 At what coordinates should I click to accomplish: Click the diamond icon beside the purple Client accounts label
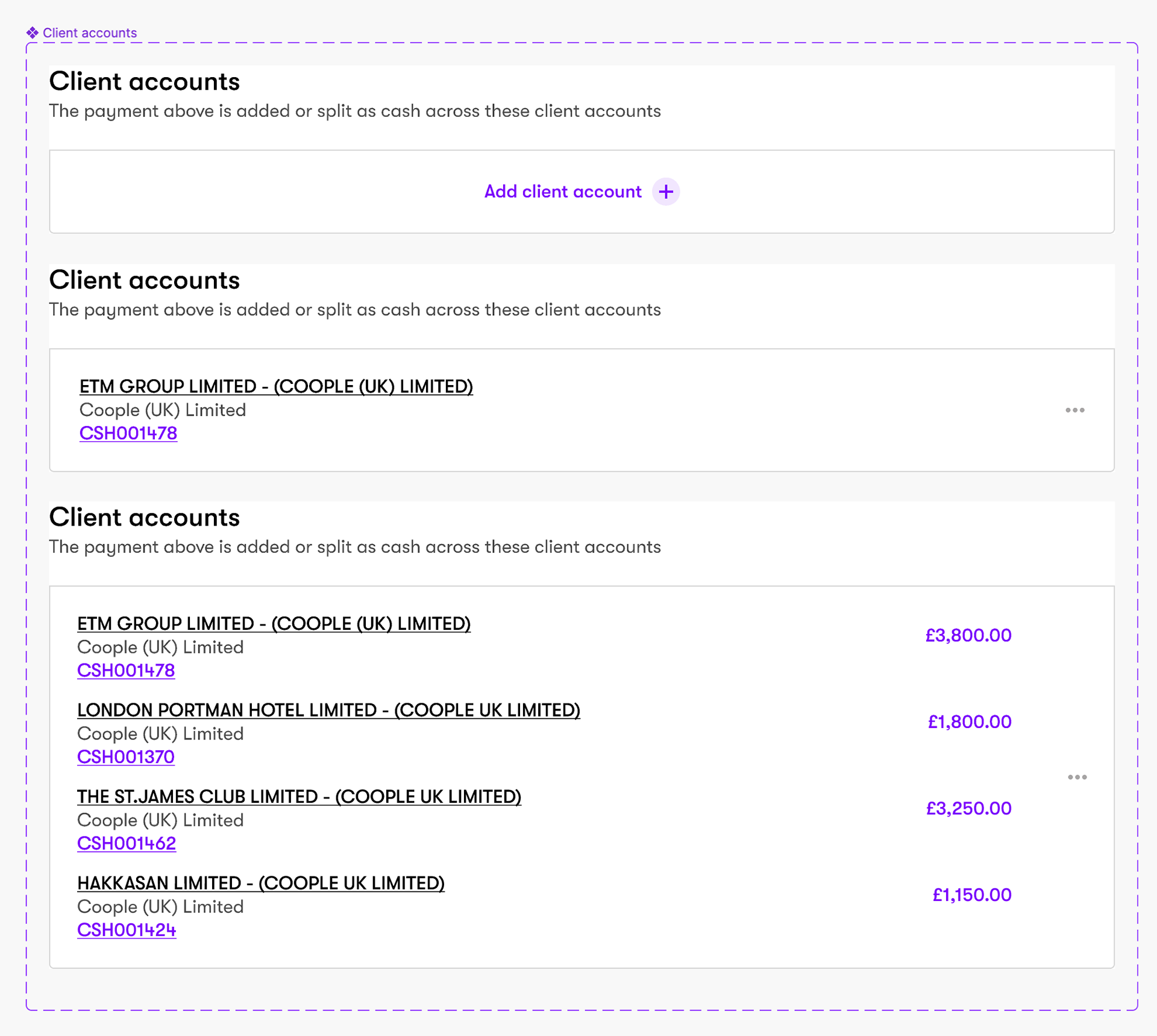(33, 33)
